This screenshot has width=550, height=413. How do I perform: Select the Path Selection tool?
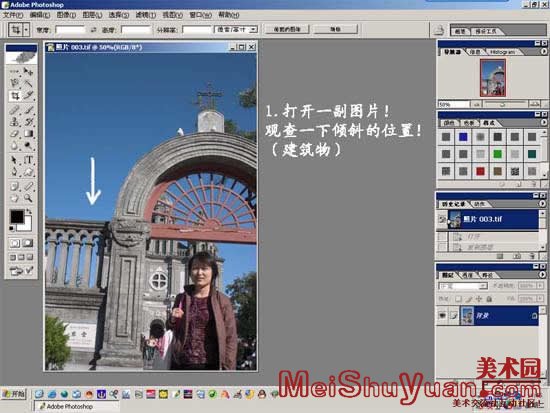tap(14, 160)
